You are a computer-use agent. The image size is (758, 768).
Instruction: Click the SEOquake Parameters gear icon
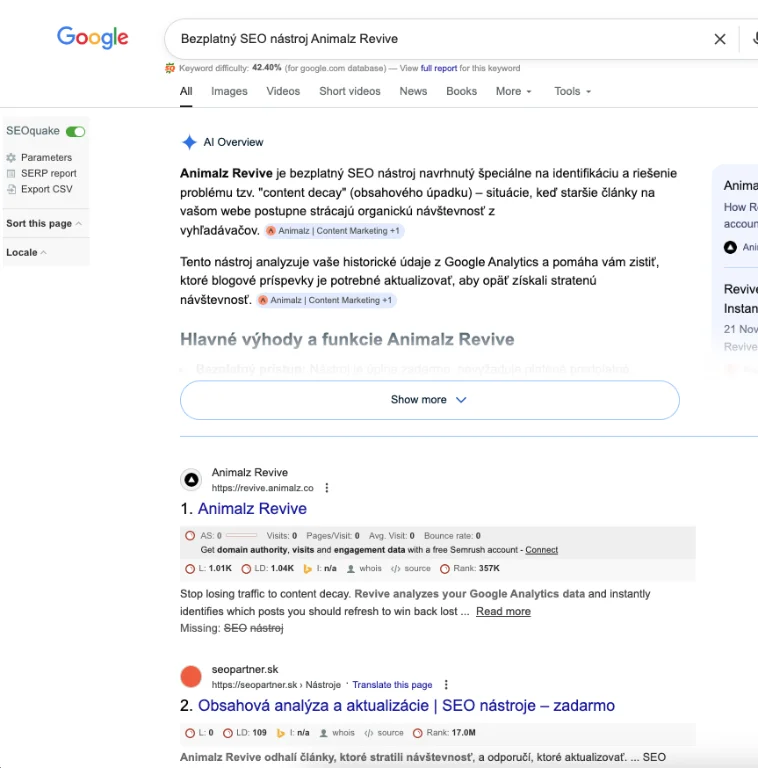11,158
